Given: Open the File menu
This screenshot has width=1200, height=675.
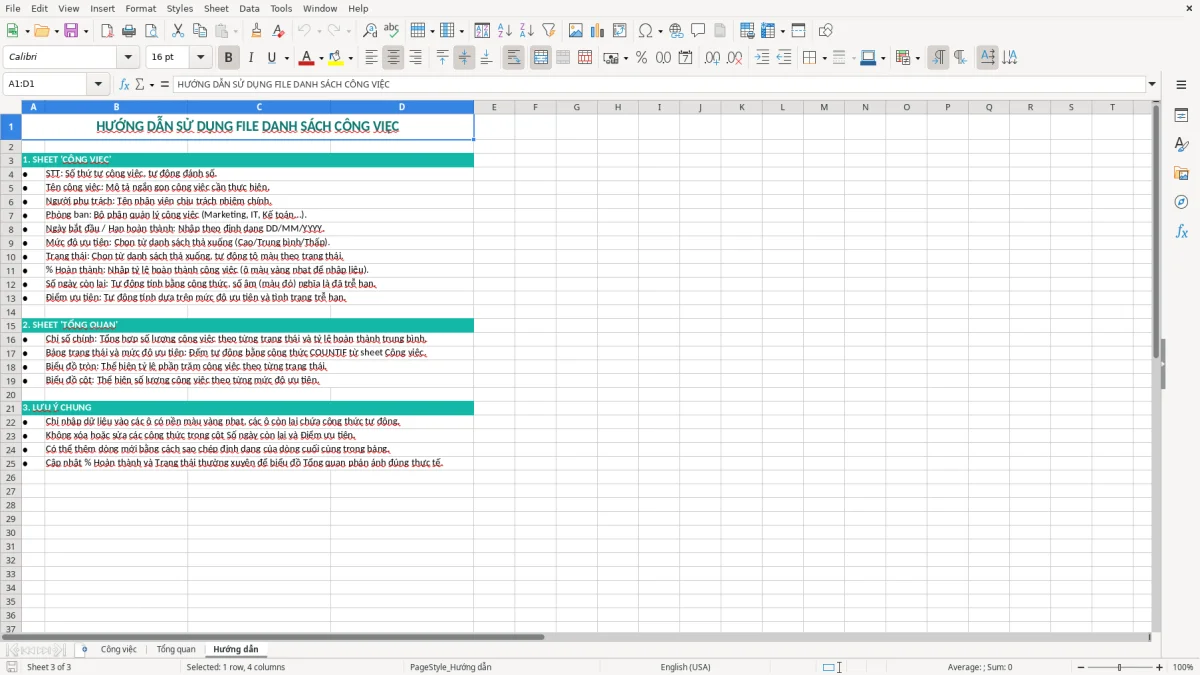Looking at the screenshot, I should click(x=13, y=8).
